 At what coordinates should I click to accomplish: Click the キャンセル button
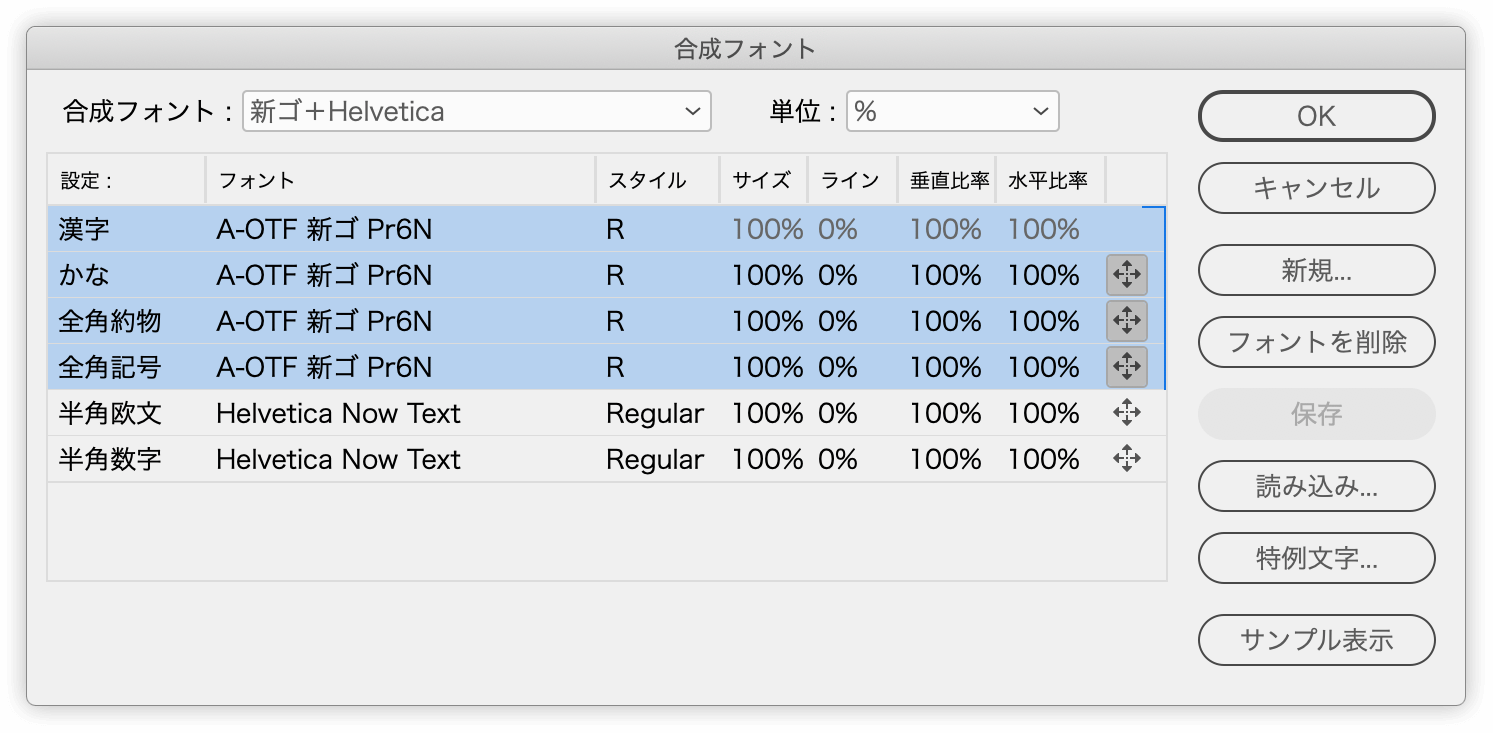tap(1316, 188)
